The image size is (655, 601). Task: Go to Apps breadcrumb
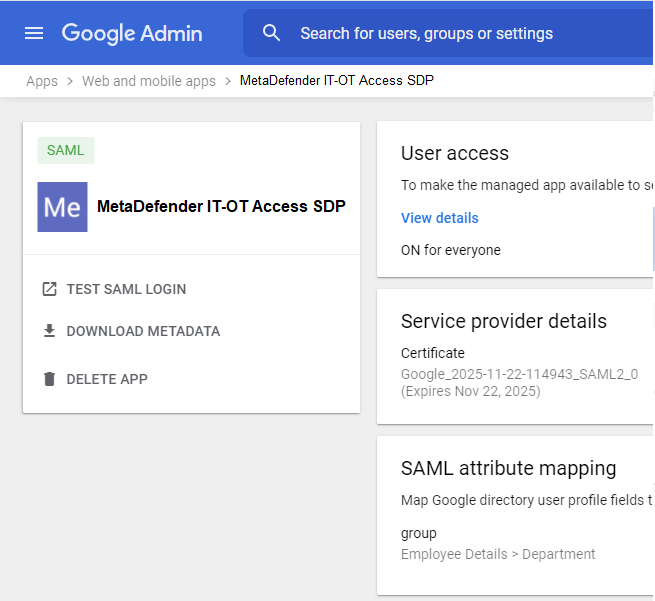coord(42,81)
